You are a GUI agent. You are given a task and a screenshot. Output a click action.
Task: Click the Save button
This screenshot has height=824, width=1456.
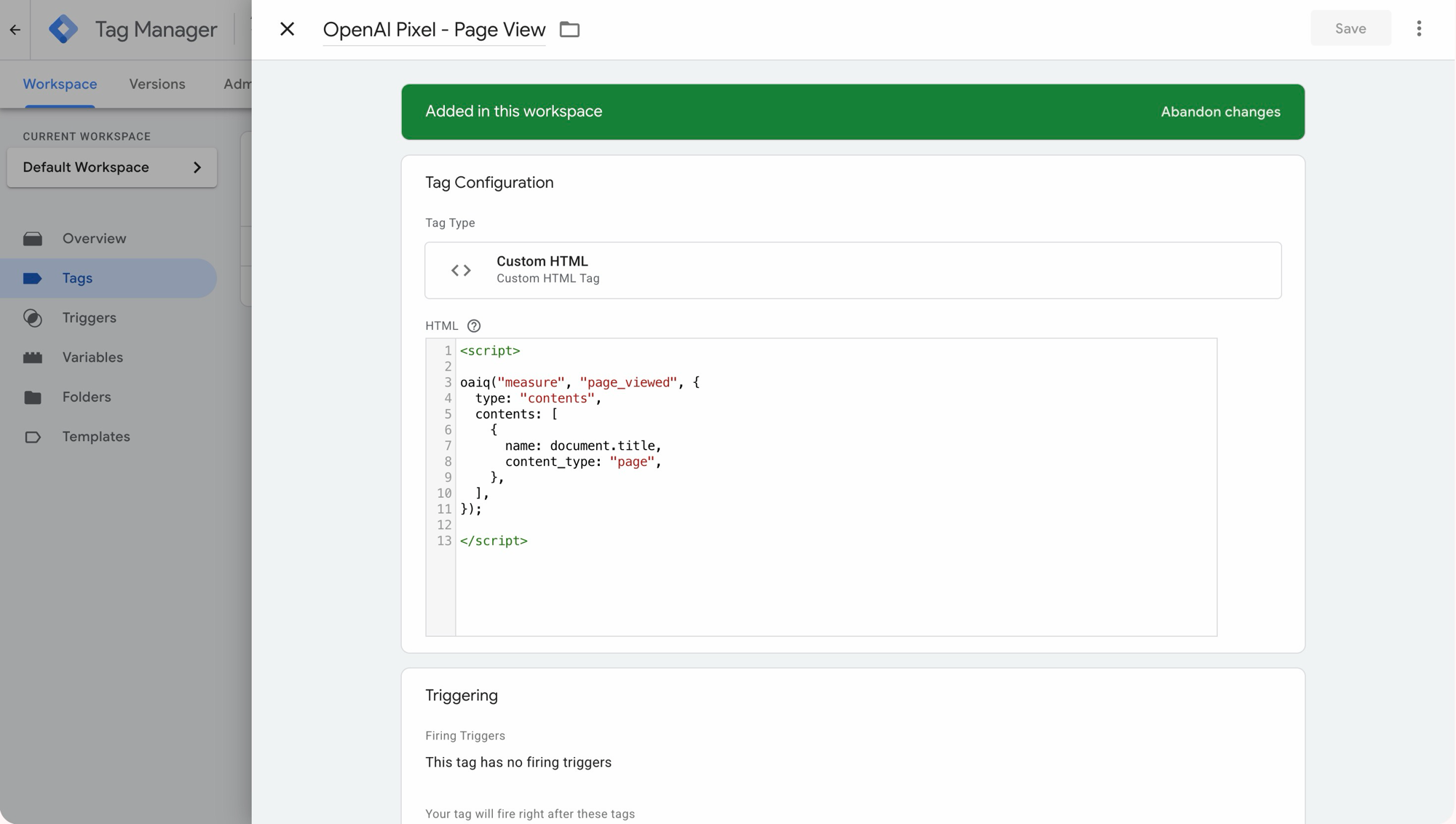click(1350, 28)
